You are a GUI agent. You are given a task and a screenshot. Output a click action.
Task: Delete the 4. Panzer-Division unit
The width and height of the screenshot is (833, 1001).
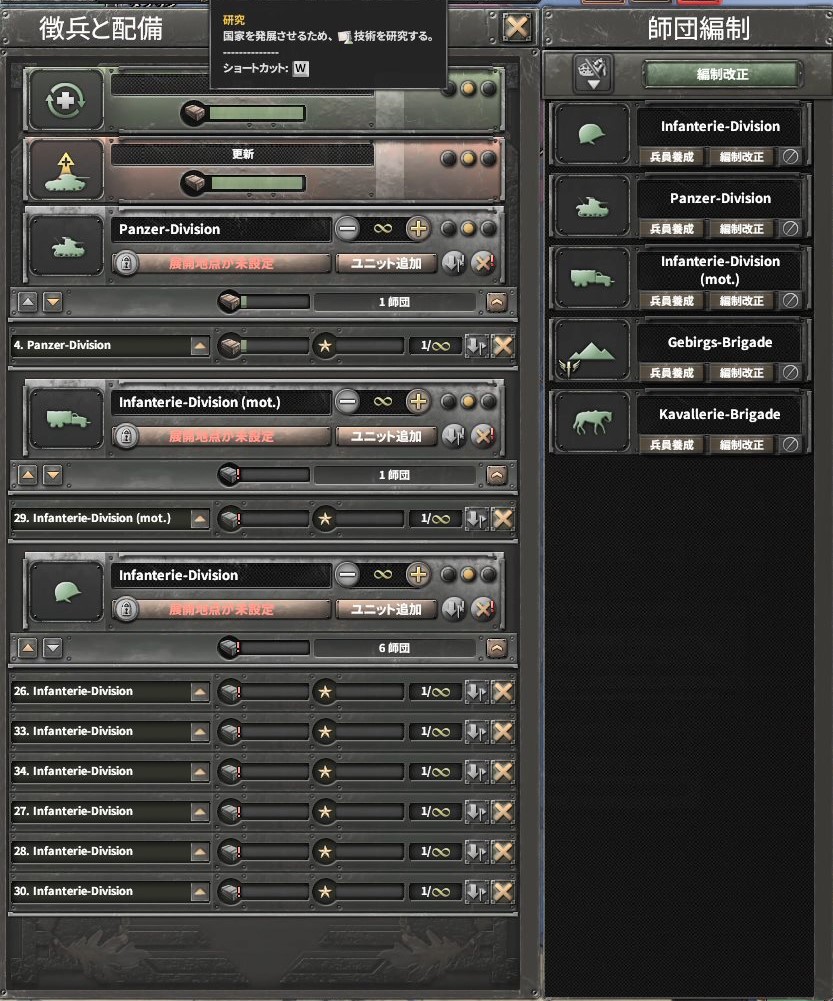[x=503, y=346]
